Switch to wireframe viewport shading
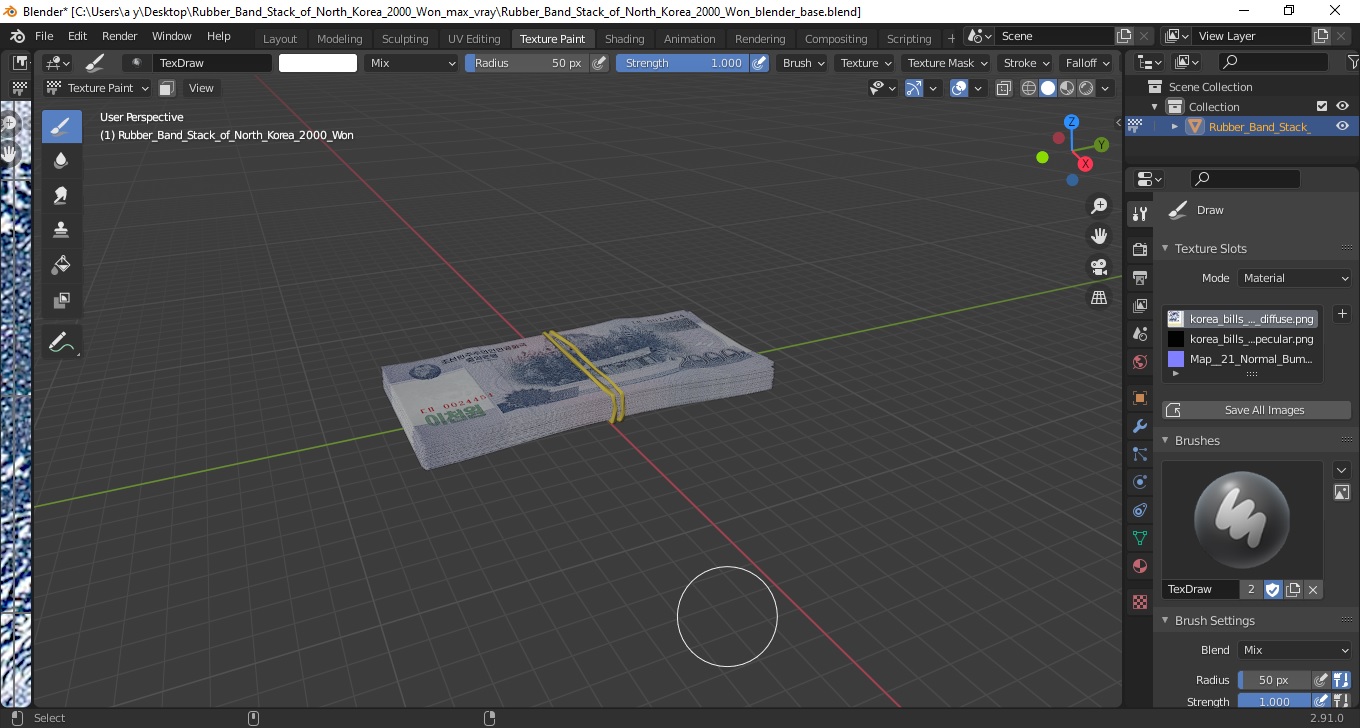This screenshot has height=728, width=1360. click(x=1029, y=88)
